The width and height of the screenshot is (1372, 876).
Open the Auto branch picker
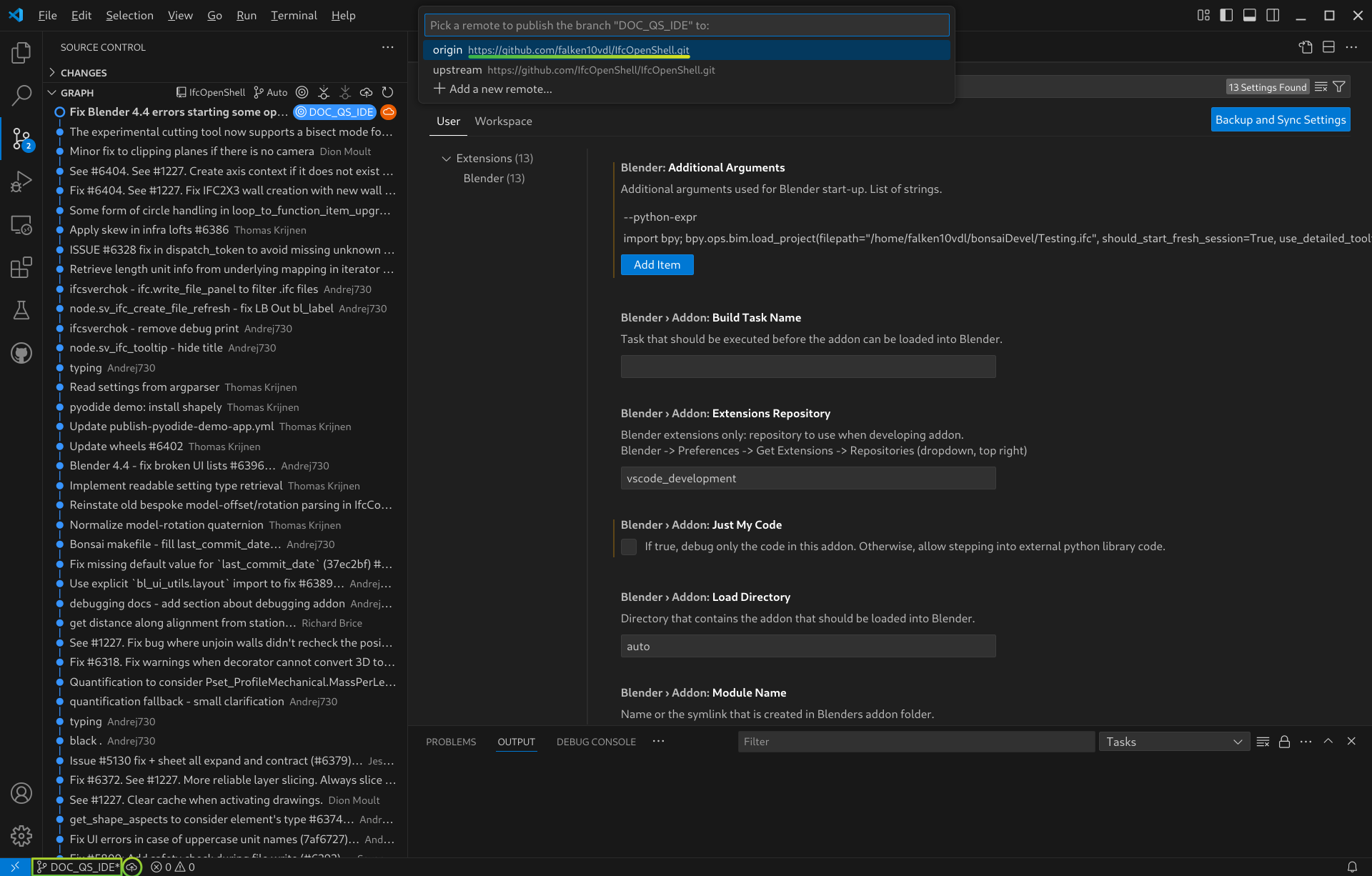point(270,93)
